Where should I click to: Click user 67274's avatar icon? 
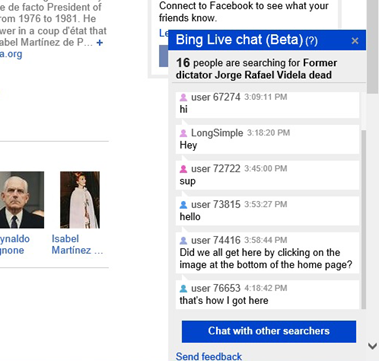(183, 97)
